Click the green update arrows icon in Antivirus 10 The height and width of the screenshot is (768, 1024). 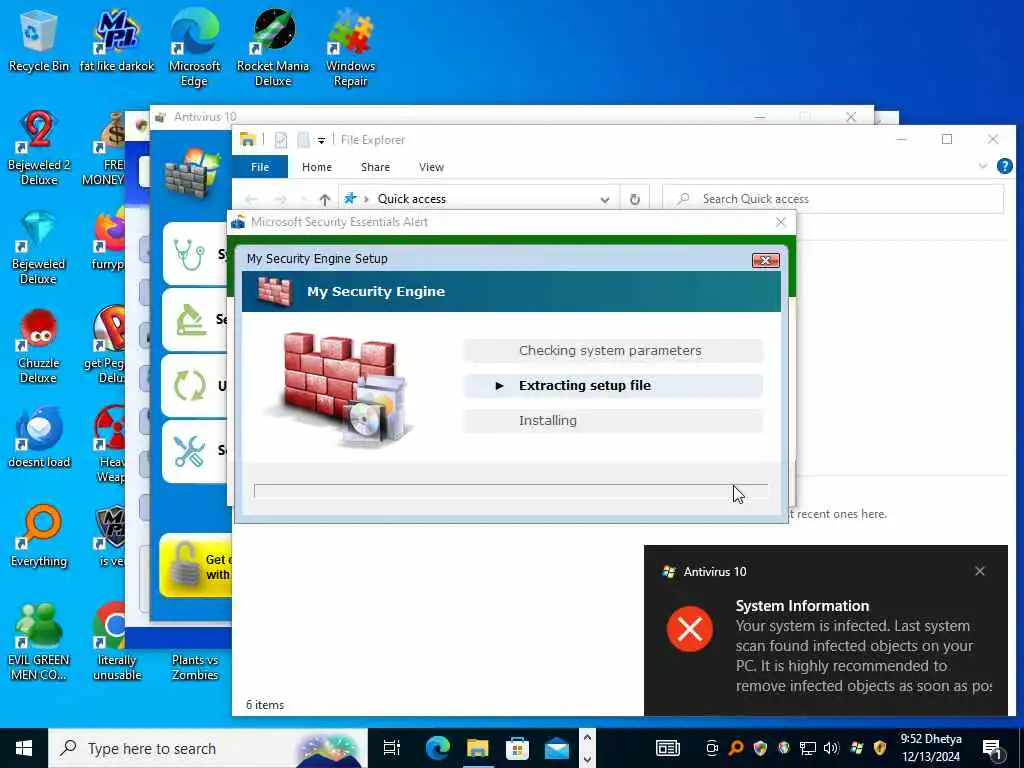(x=189, y=385)
